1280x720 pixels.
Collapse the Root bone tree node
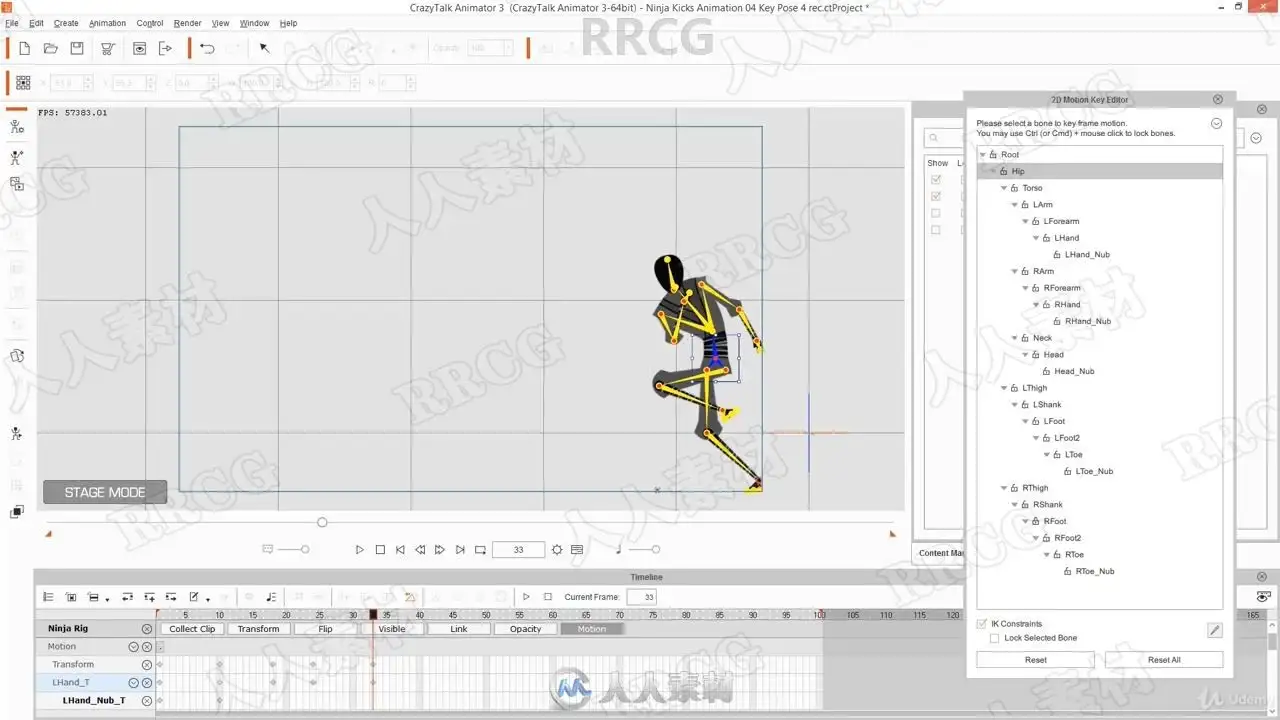click(982, 155)
